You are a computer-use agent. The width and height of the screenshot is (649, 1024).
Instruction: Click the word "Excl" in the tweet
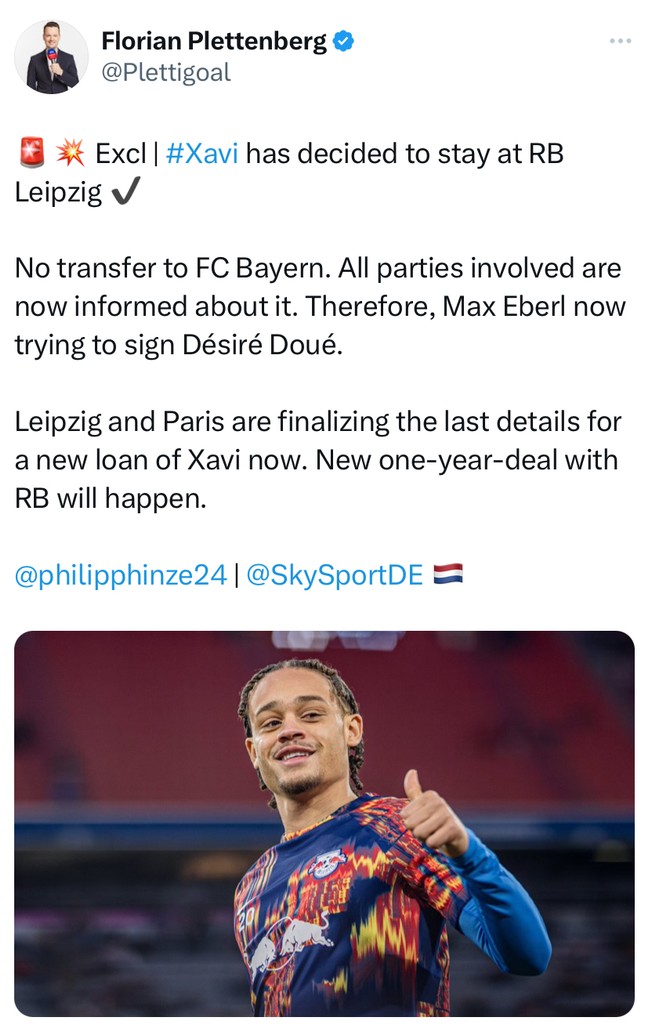[119, 155]
